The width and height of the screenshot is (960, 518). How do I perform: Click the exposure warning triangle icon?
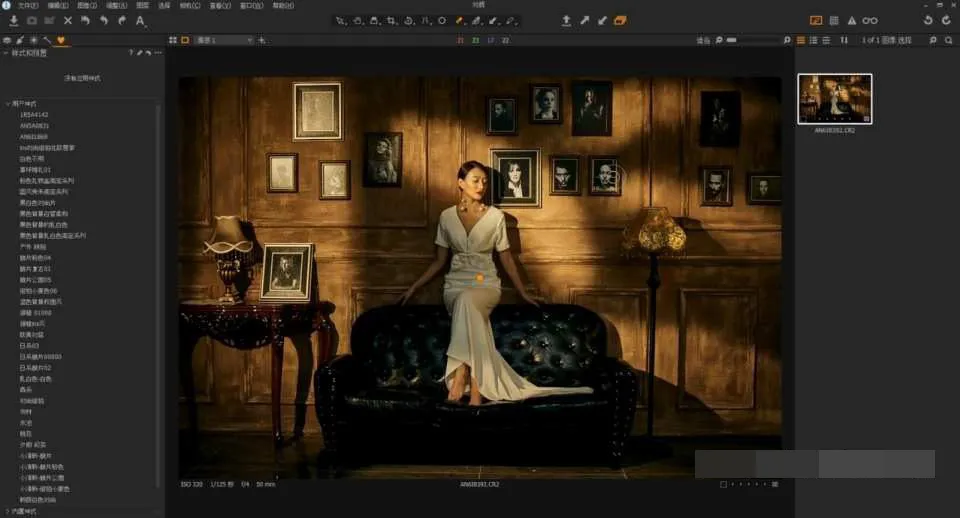852,21
